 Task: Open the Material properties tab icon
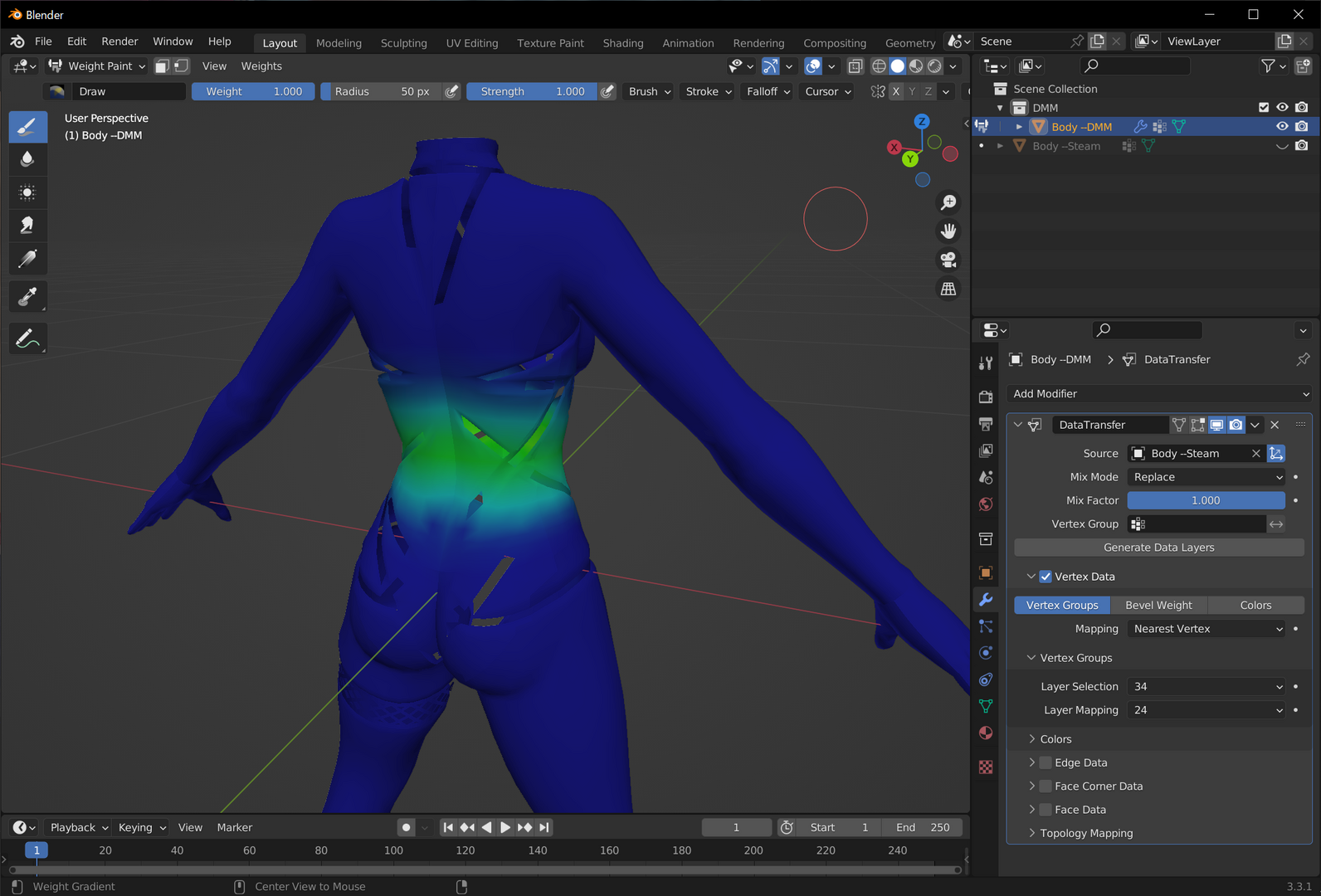coord(986,733)
